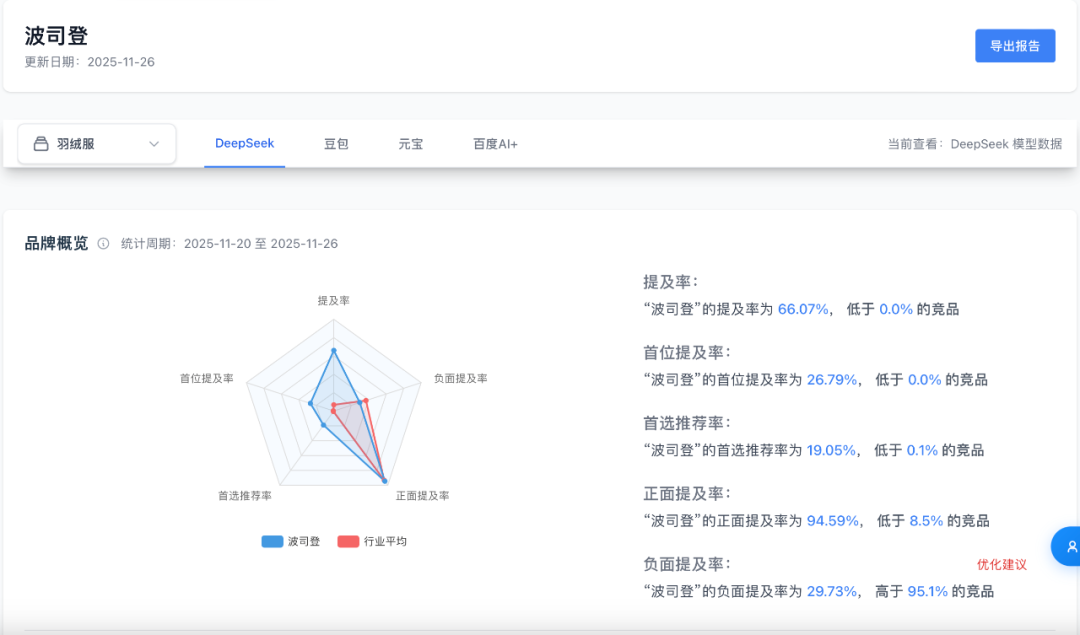Switch to the 百度AI+ tab
The width and height of the screenshot is (1080, 635).
495,144
